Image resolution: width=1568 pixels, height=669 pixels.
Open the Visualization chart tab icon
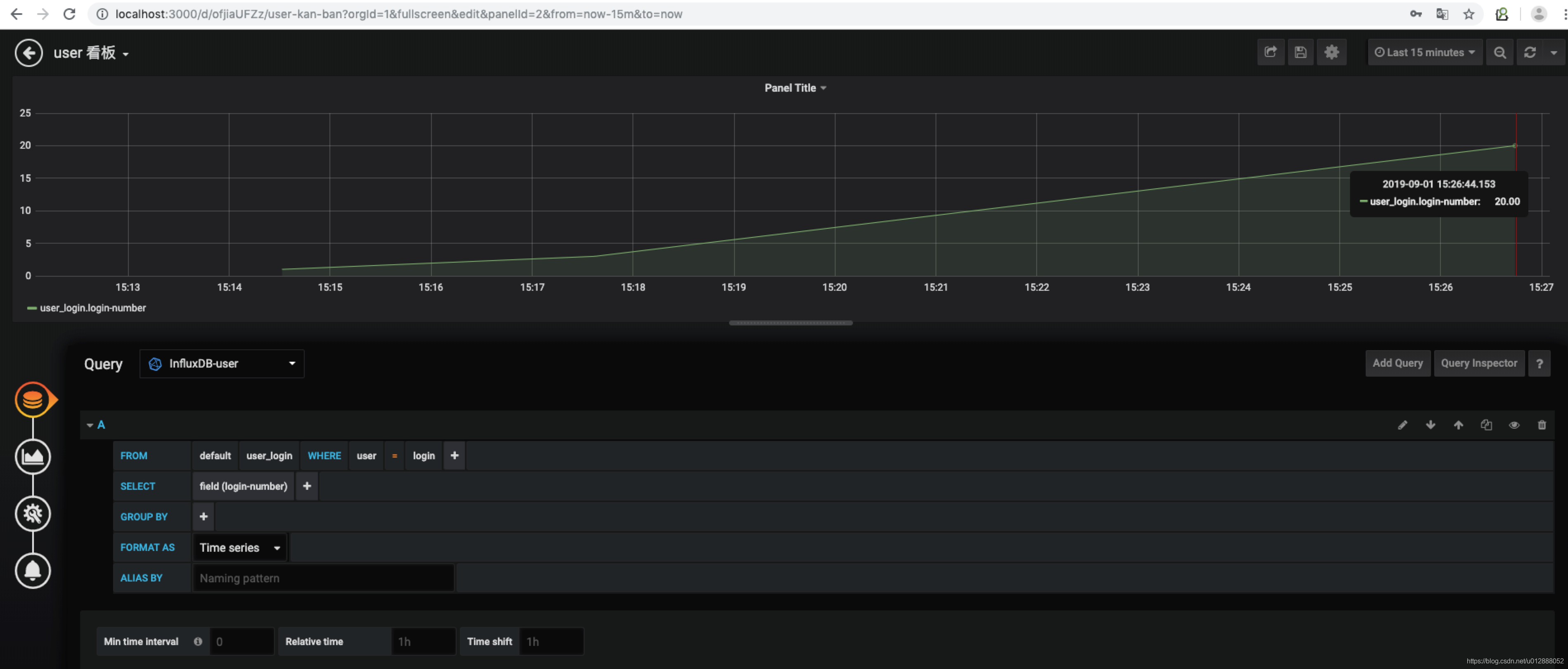(33, 457)
